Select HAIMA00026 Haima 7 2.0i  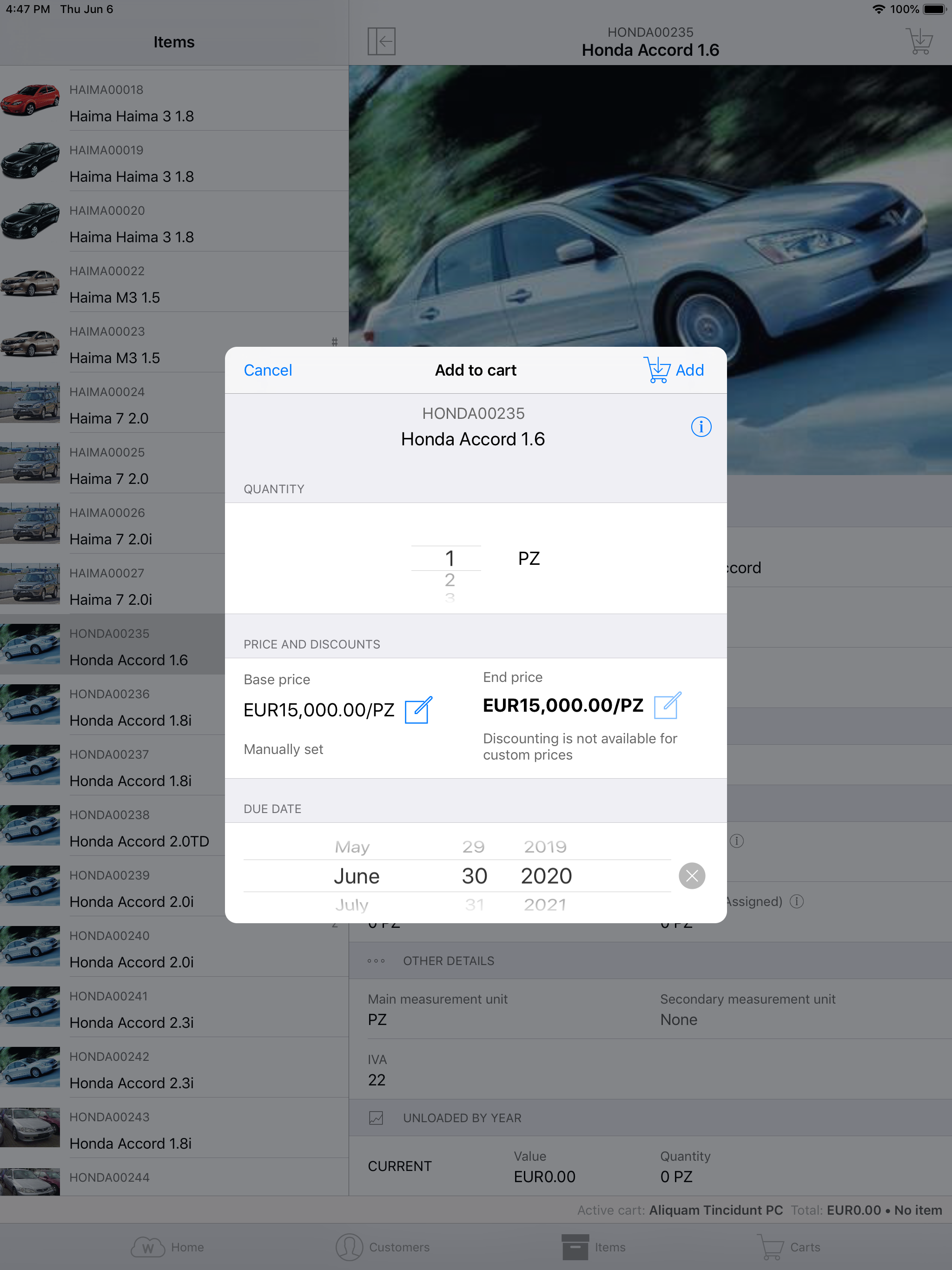click(x=112, y=523)
